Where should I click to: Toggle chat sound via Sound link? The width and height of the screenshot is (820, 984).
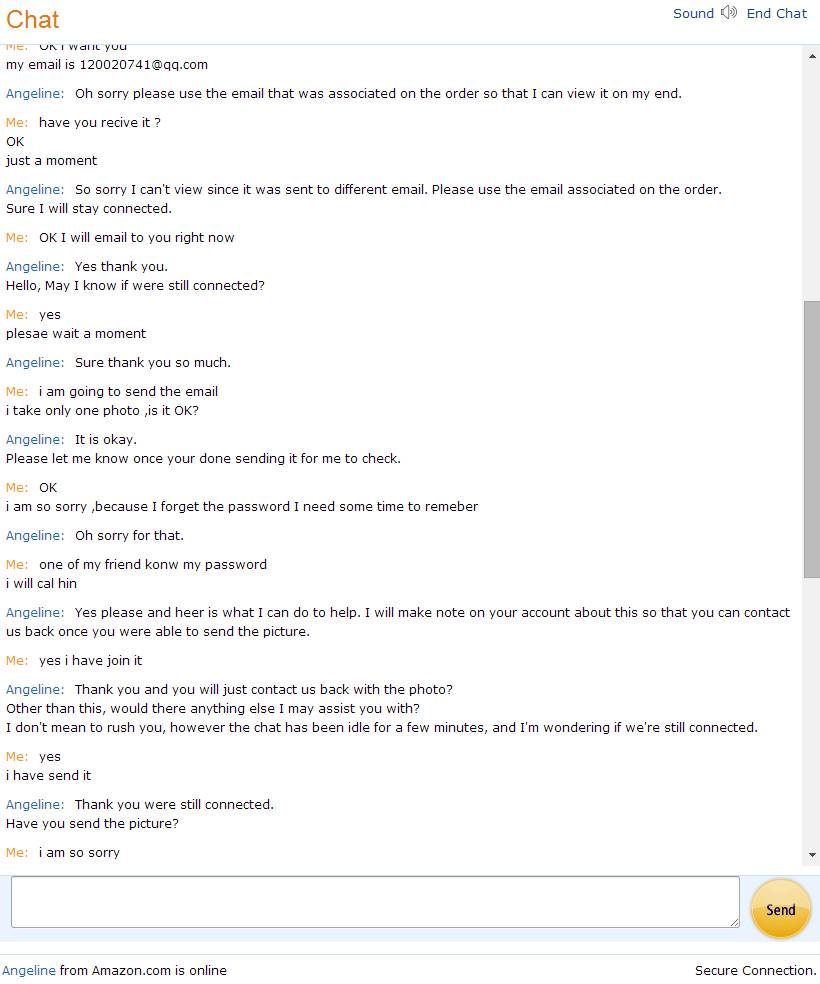(x=693, y=13)
